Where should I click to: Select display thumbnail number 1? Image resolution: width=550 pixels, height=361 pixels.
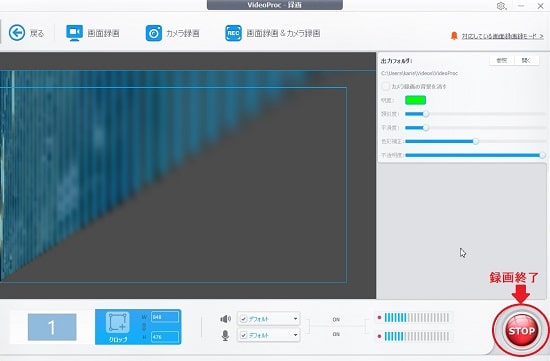point(52,327)
